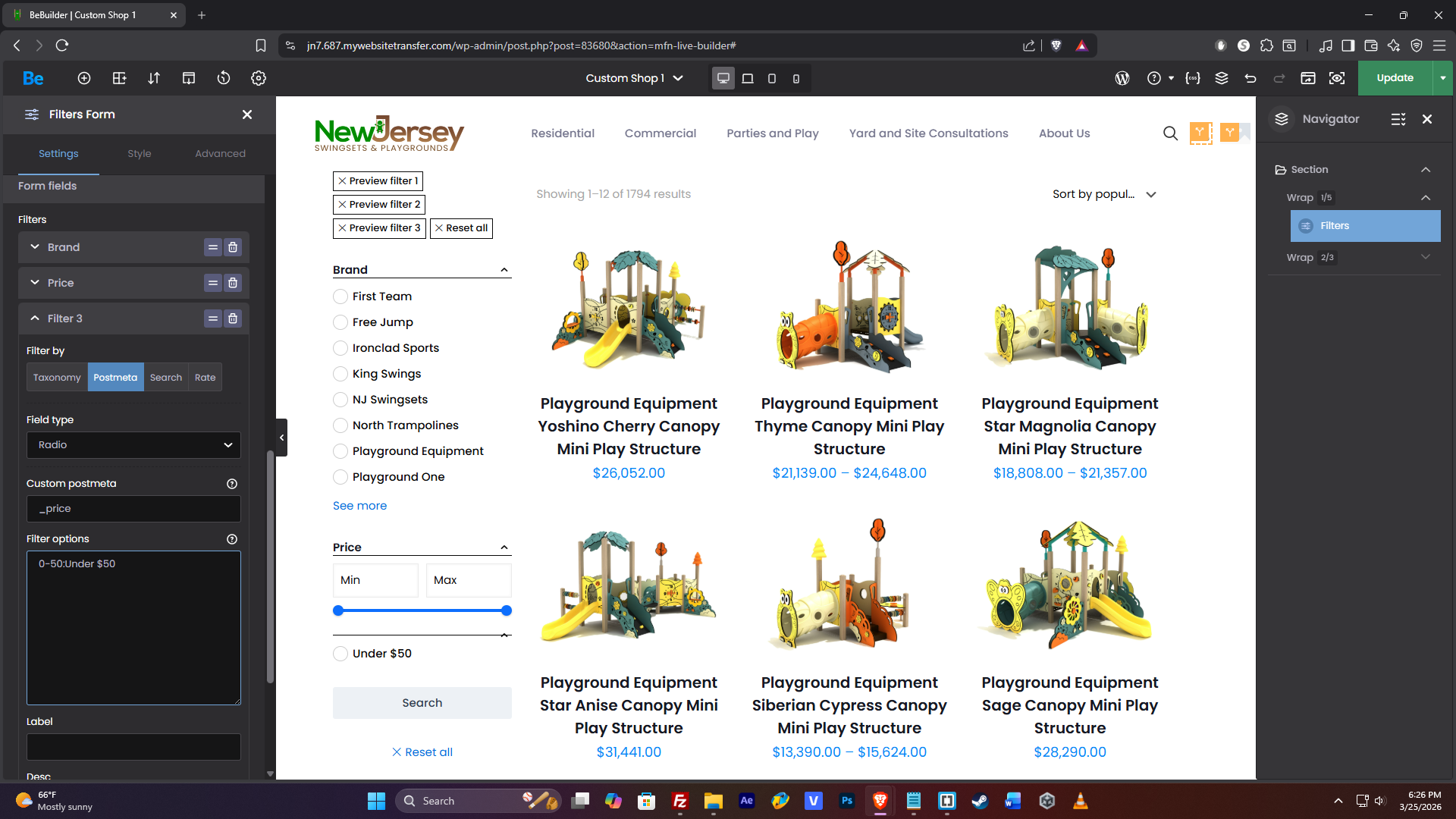Screen dimensions: 1456x819
Task: Delete the Price filter with trash icon
Action: click(233, 283)
